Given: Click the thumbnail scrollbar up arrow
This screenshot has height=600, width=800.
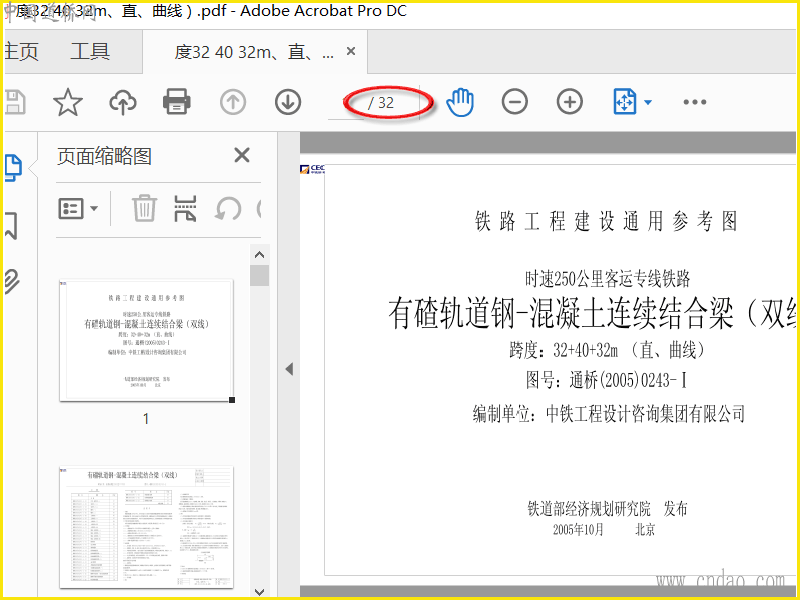Looking at the screenshot, I should pyautogui.click(x=259, y=255).
